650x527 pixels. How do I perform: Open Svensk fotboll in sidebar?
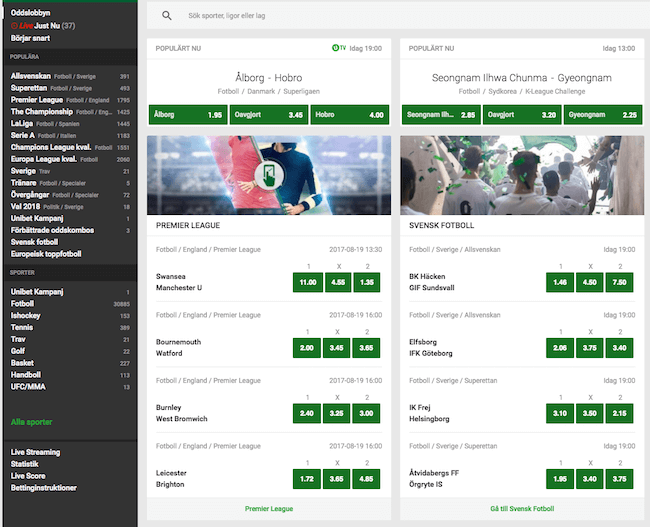click(x=34, y=242)
